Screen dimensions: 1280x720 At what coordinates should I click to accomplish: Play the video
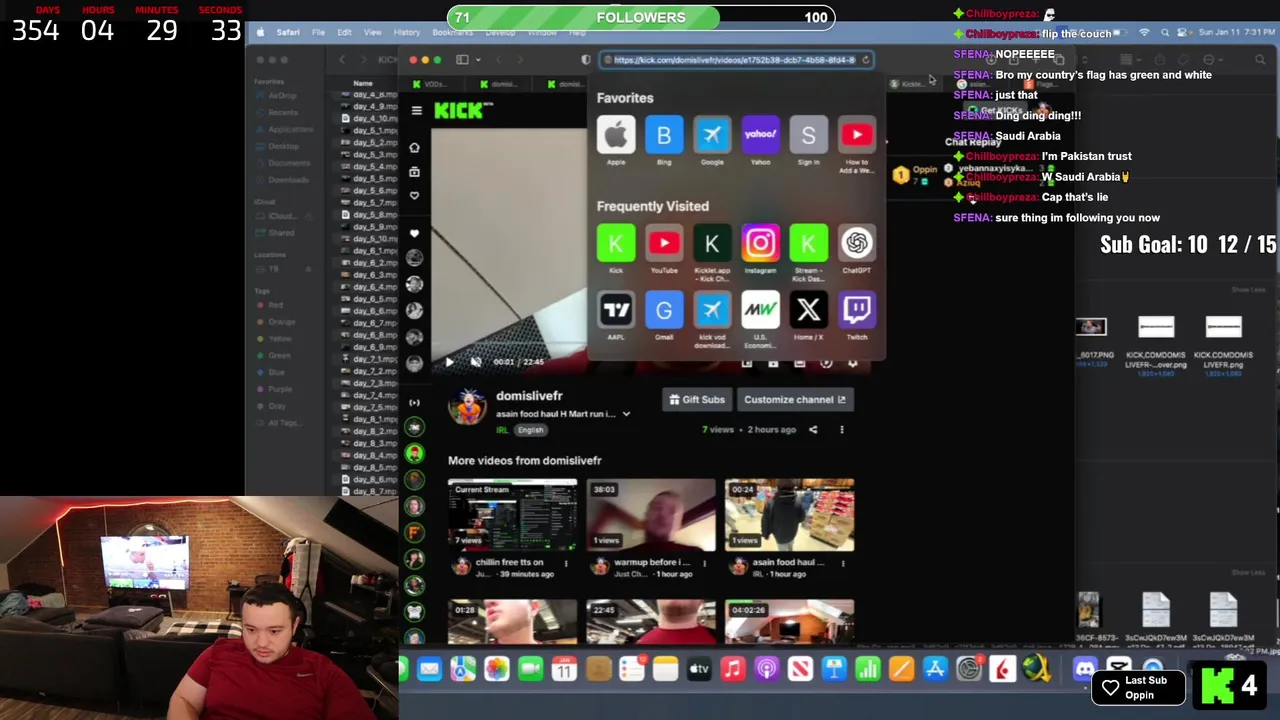pos(449,362)
